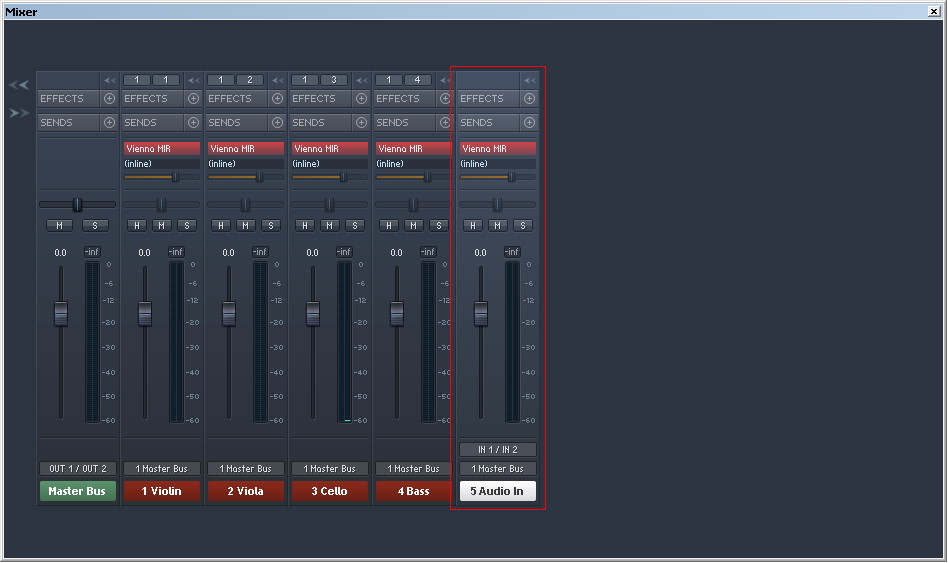Open 3 Cello's Master Bus output routing
The image size is (948, 563).
(x=330, y=469)
